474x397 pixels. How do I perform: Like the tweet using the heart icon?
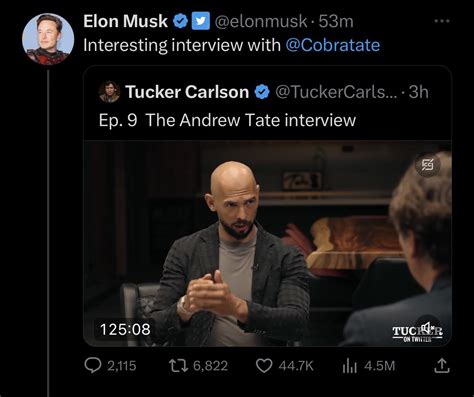[264, 366]
